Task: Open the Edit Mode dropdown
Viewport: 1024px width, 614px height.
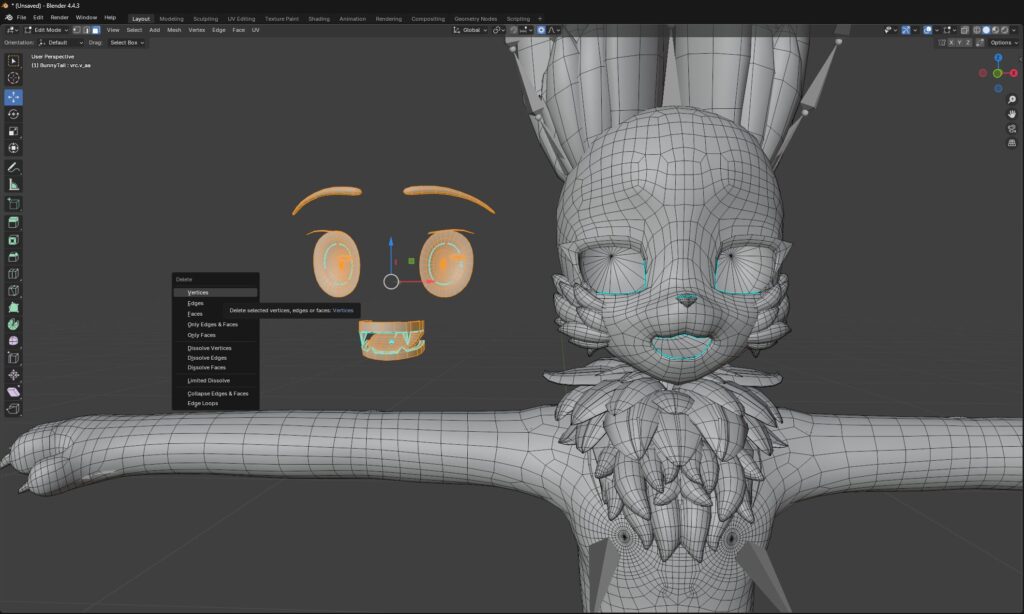Action: pyautogui.click(x=46, y=30)
